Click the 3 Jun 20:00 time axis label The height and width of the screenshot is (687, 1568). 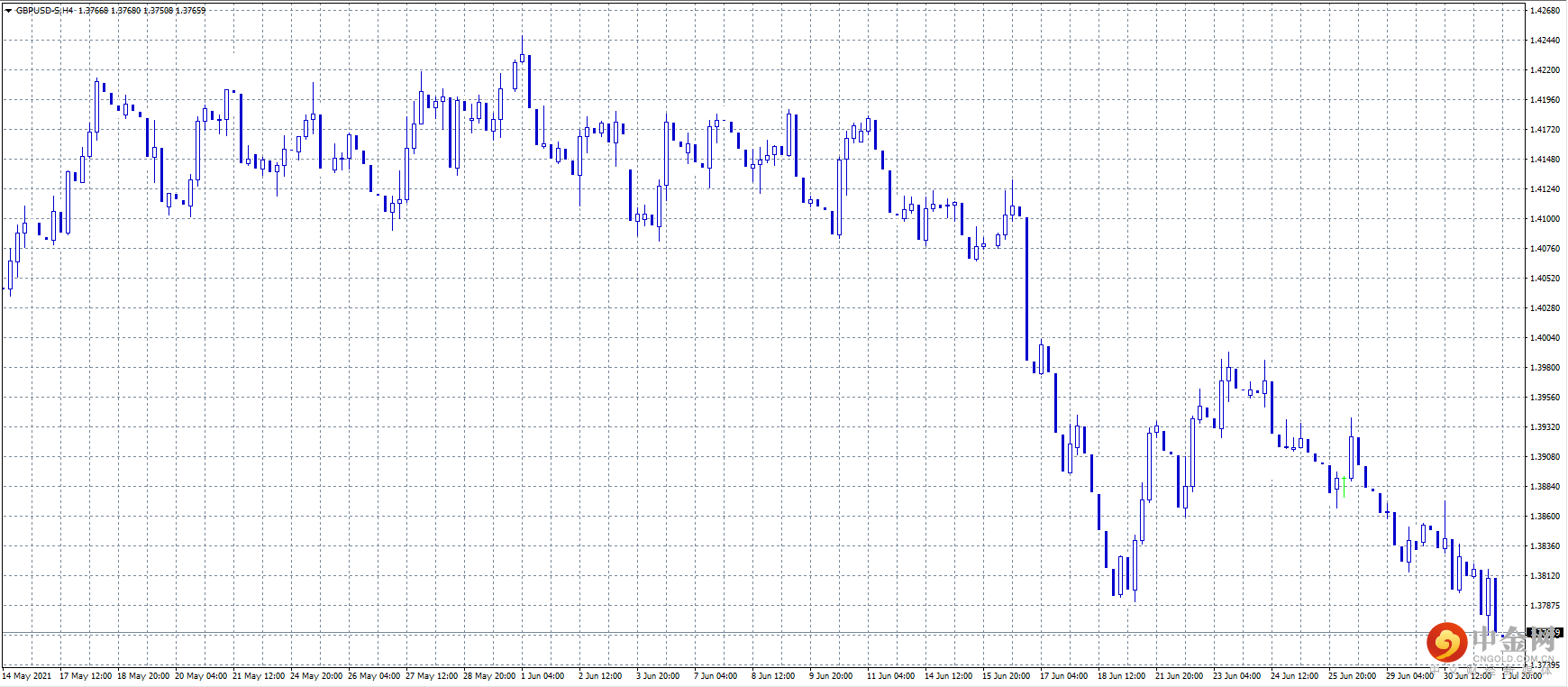click(x=658, y=676)
